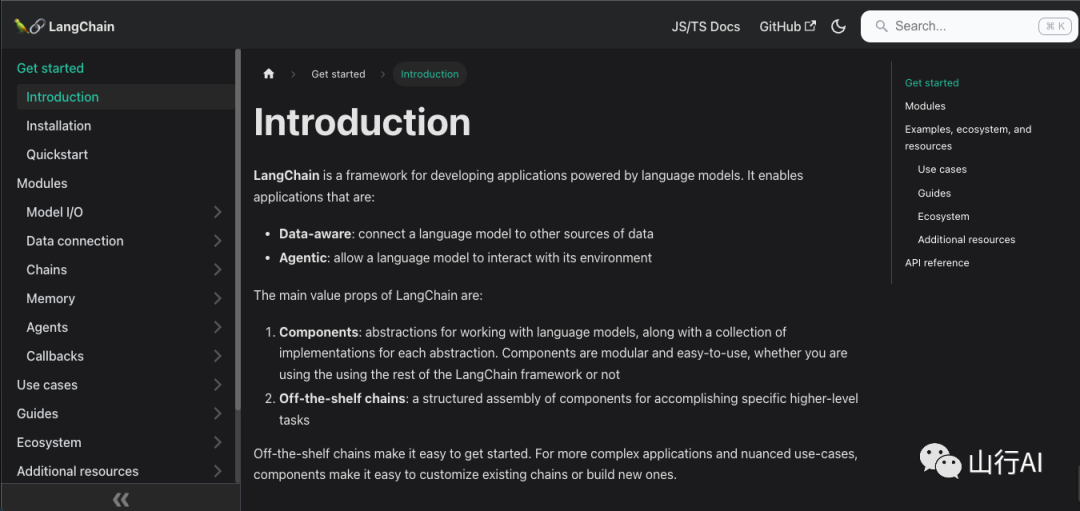Open Memory in the sidebar
1080x511 pixels.
(50, 299)
